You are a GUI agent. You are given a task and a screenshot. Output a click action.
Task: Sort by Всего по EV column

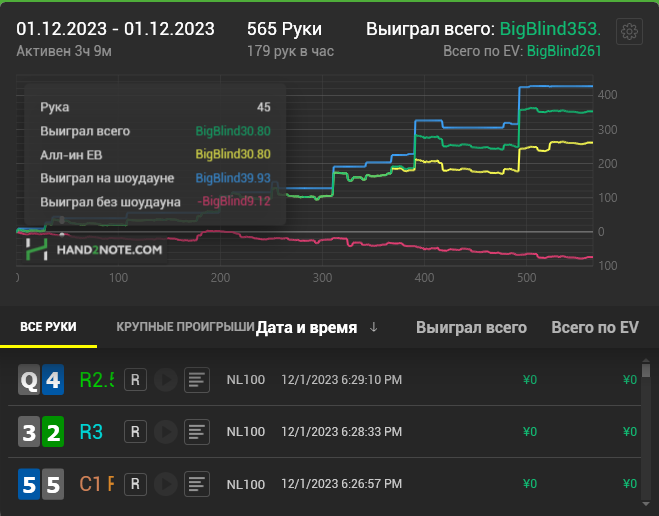pyautogui.click(x=595, y=327)
